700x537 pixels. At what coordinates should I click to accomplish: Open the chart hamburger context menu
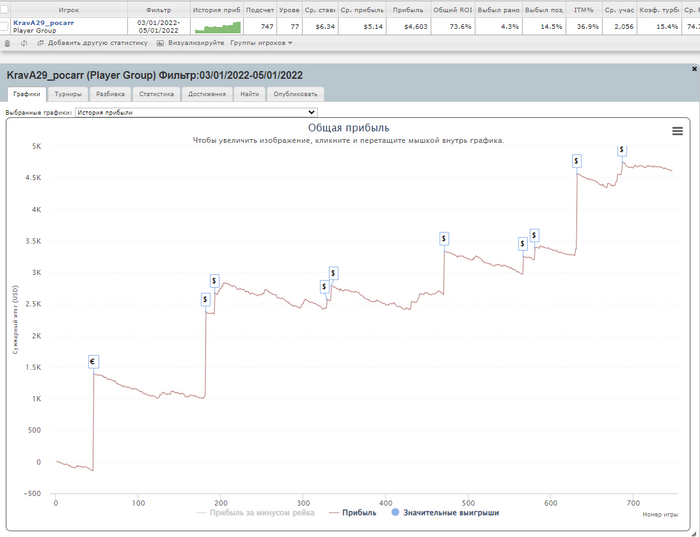[677, 131]
